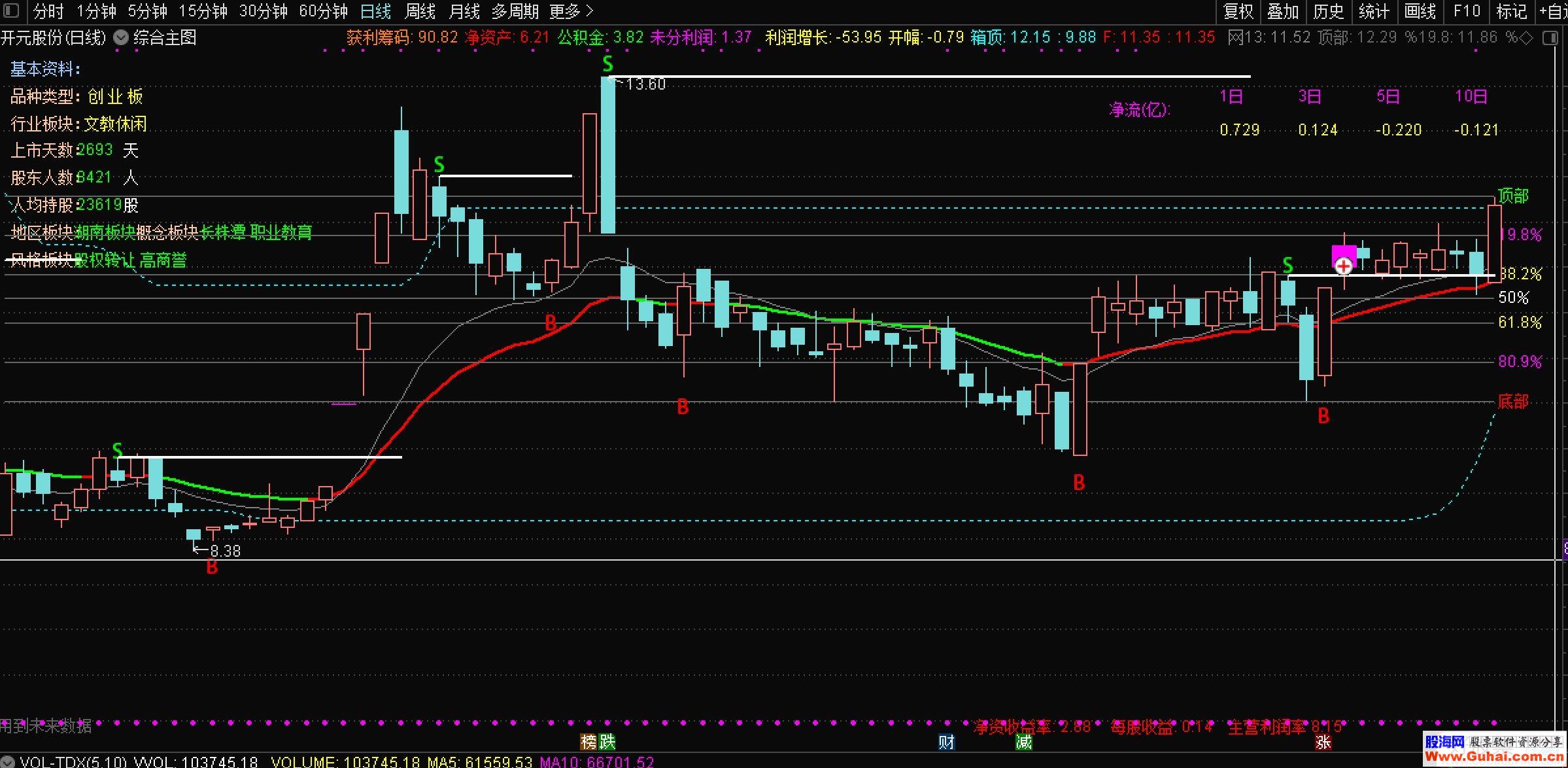The image size is (1568, 768).
Task: Click the 80.9% retracement label
Action: (x=1520, y=361)
